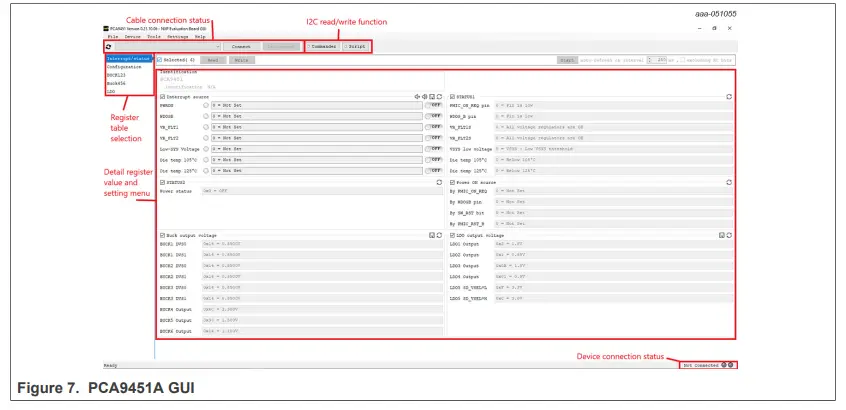Image resolution: width=846 pixels, height=410 pixels.
Task: Switch the Die temp 125°C OFF toggle
Action: pyautogui.click(x=434, y=170)
